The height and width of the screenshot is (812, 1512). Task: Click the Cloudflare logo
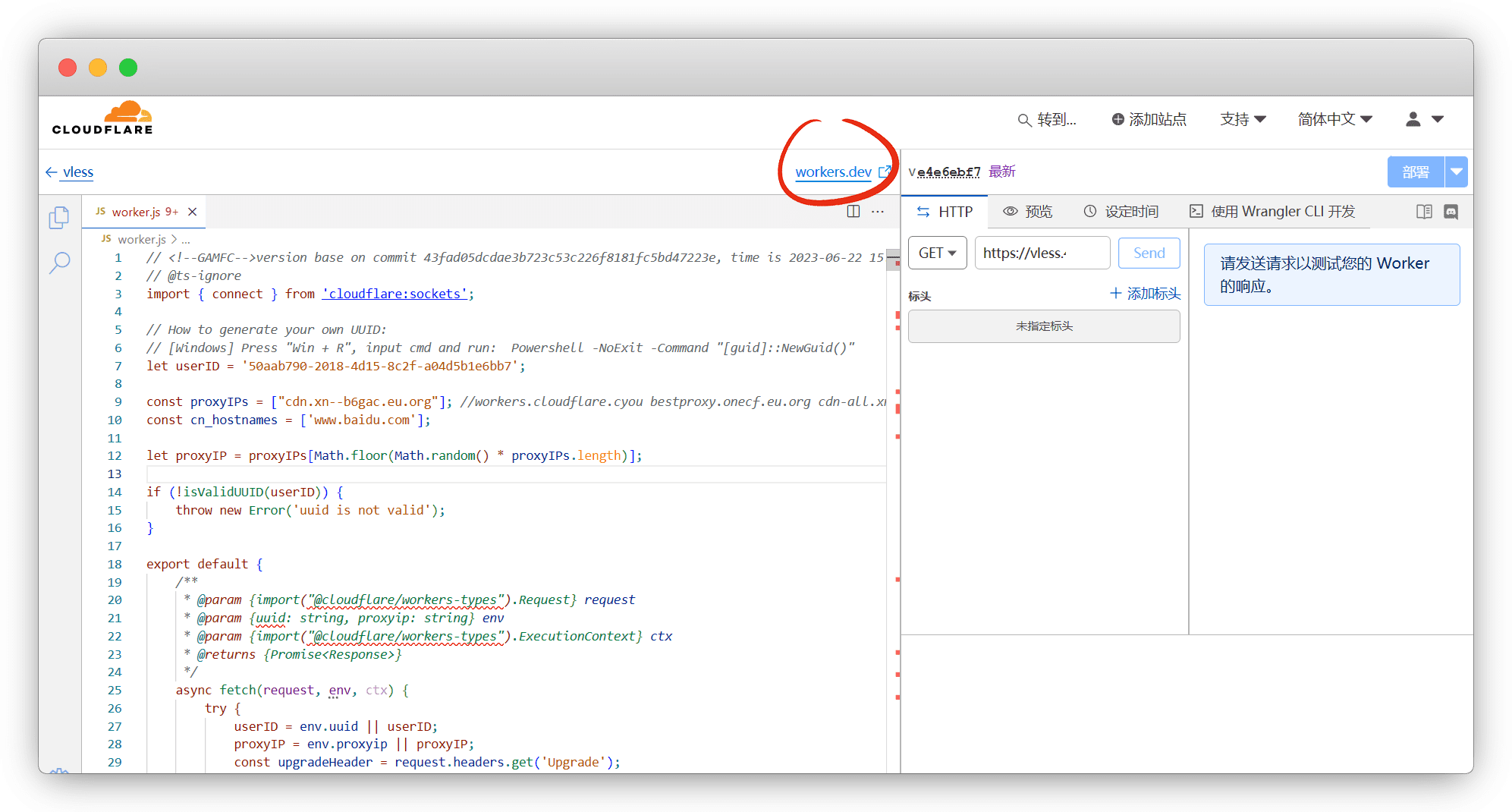(102, 118)
